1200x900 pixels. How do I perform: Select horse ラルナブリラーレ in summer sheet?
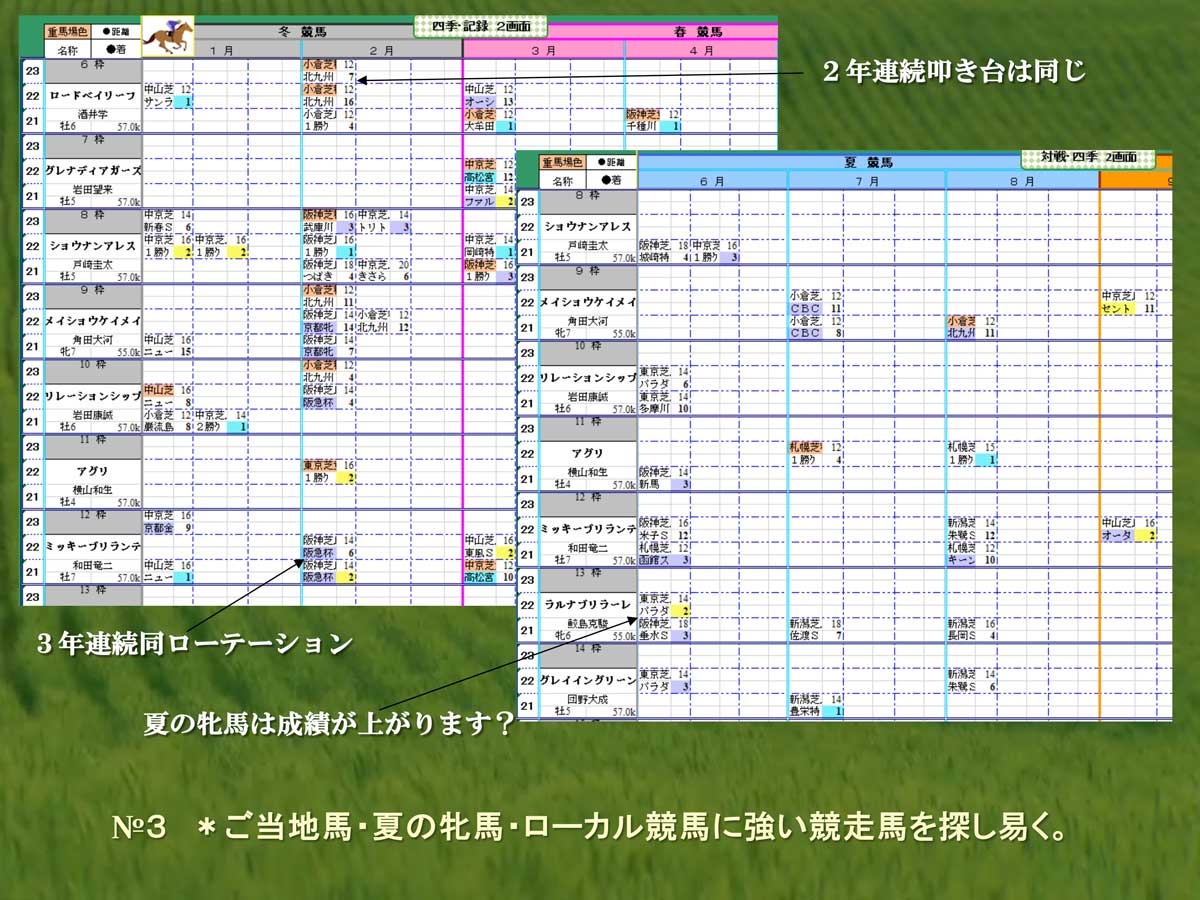tap(588, 605)
